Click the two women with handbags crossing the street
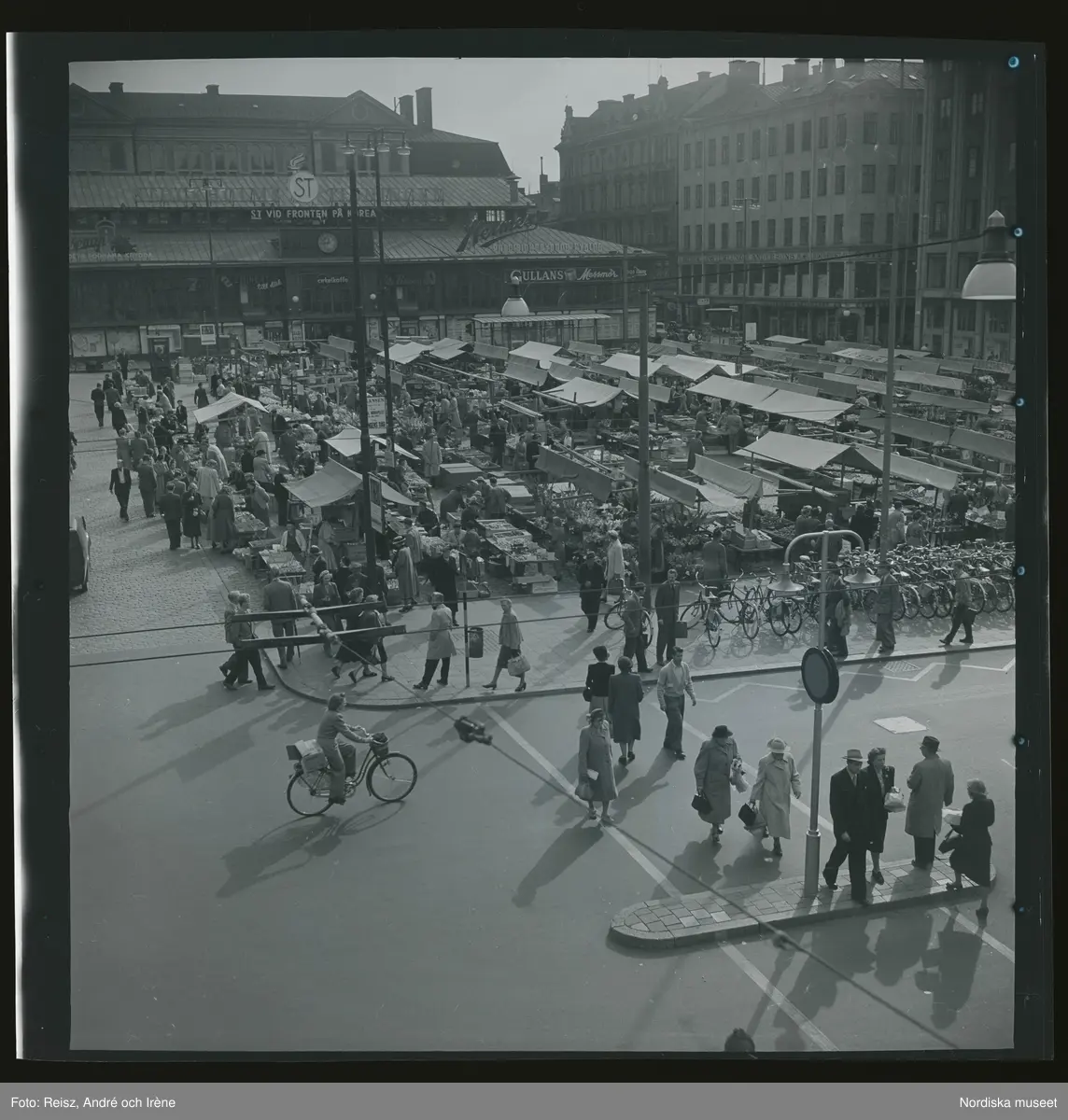1068x1120 pixels. pos(747,784)
